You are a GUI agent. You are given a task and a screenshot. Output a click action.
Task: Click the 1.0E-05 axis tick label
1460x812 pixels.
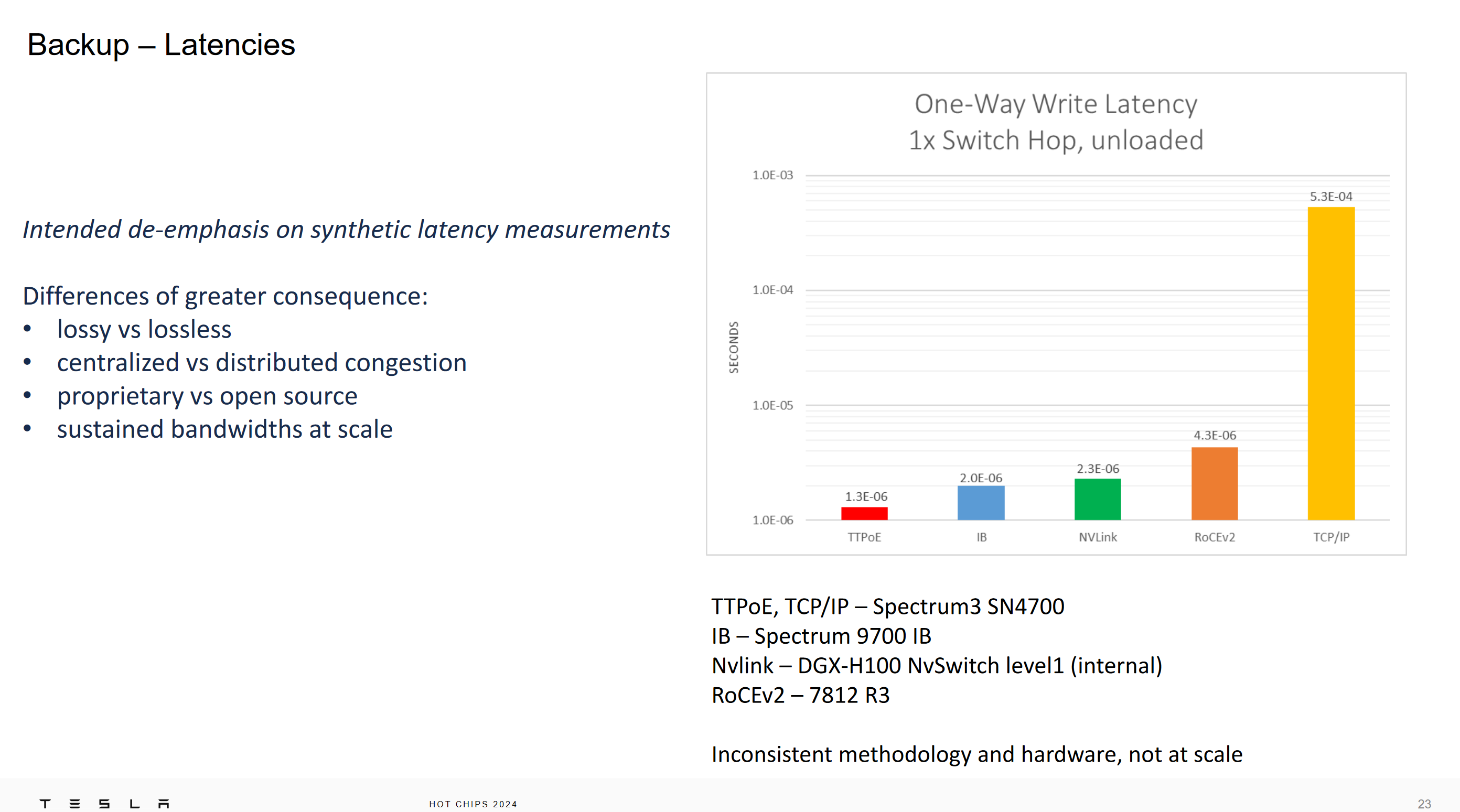772,405
